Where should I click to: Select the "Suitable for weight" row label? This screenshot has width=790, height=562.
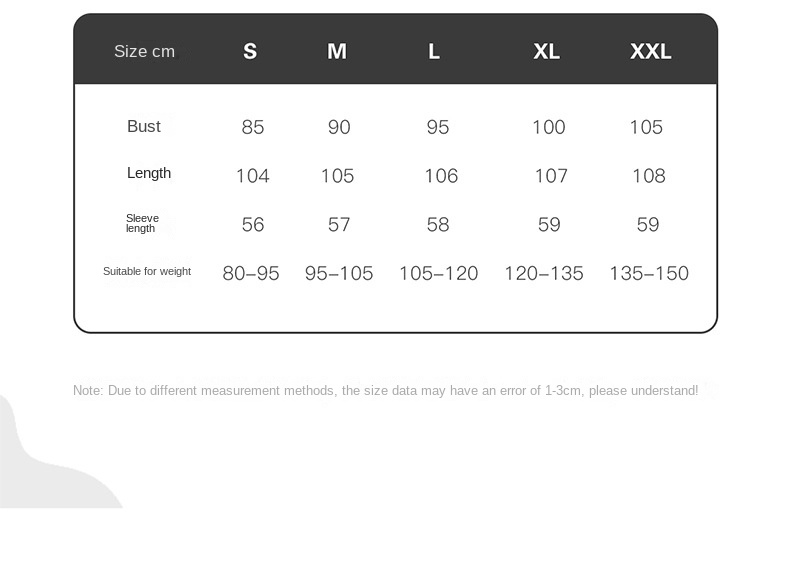(x=147, y=271)
